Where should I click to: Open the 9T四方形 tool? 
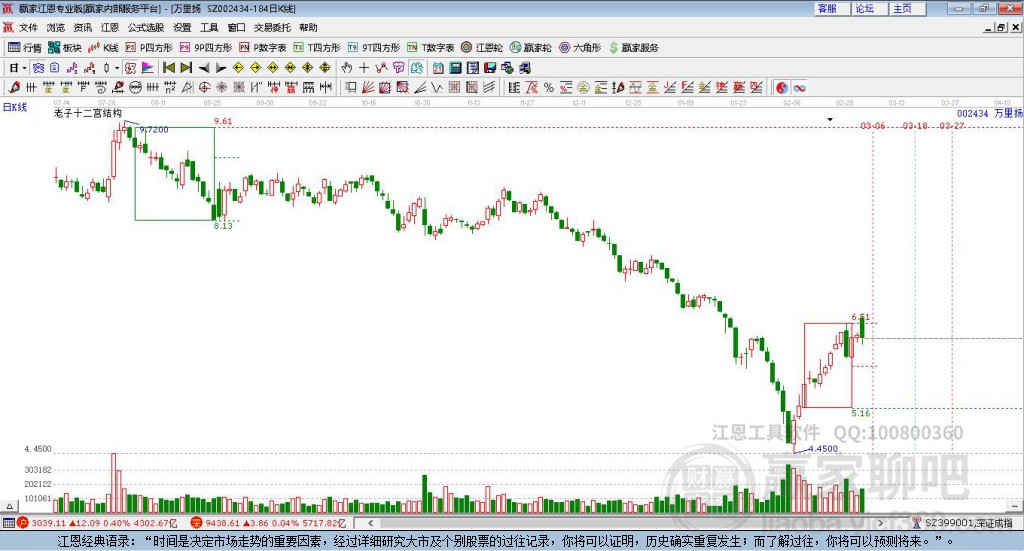tap(374, 48)
